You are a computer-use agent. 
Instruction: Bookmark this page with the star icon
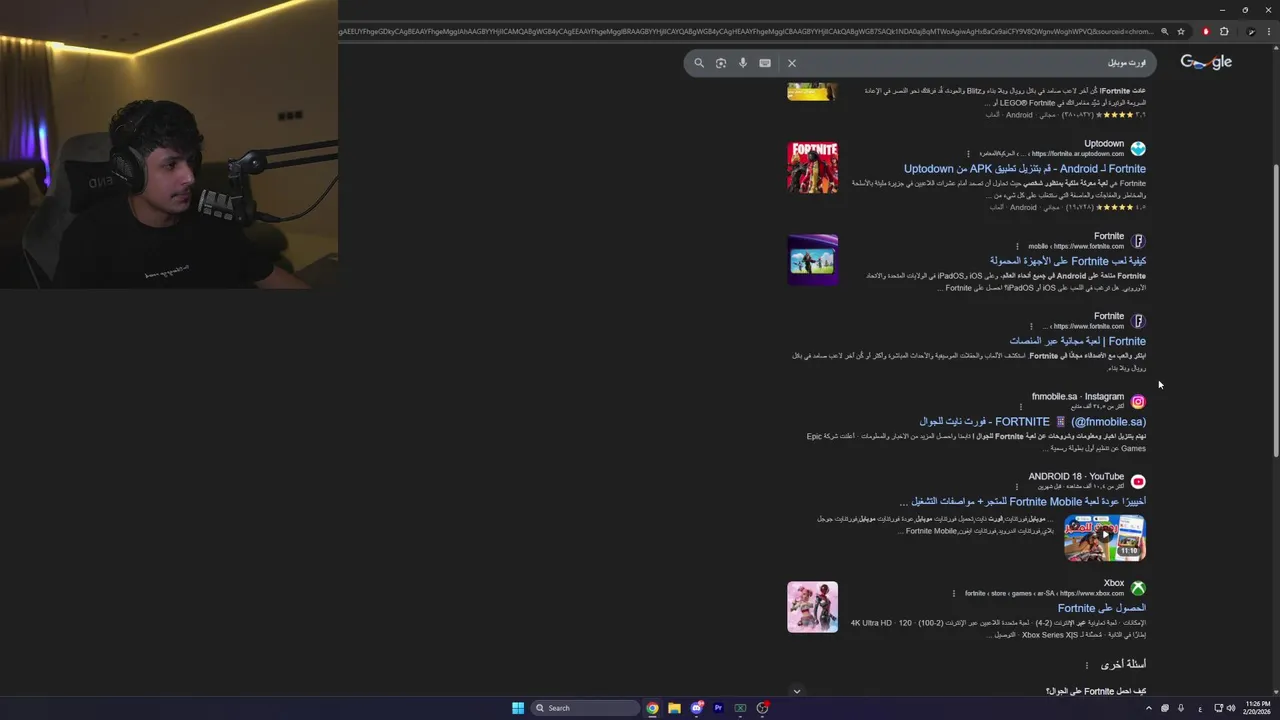point(1181,31)
